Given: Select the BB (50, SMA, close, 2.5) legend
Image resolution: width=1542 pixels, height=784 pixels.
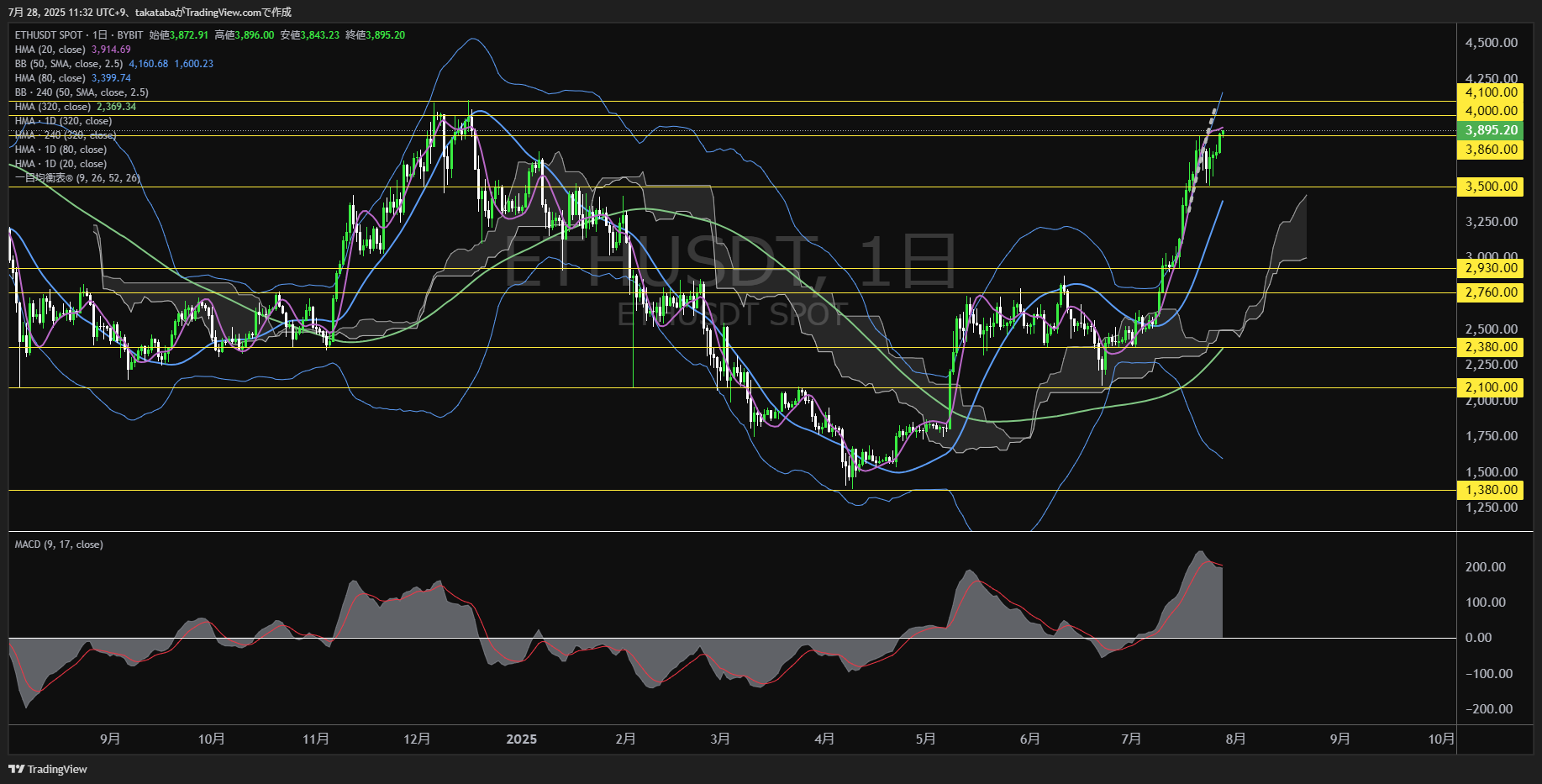Looking at the screenshot, I should coord(69,64).
